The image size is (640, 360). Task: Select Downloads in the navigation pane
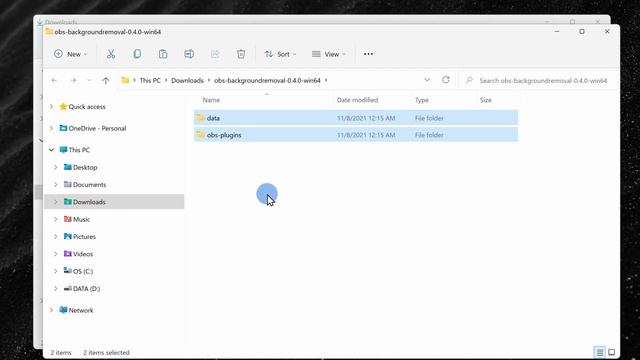pyautogui.click(x=89, y=202)
